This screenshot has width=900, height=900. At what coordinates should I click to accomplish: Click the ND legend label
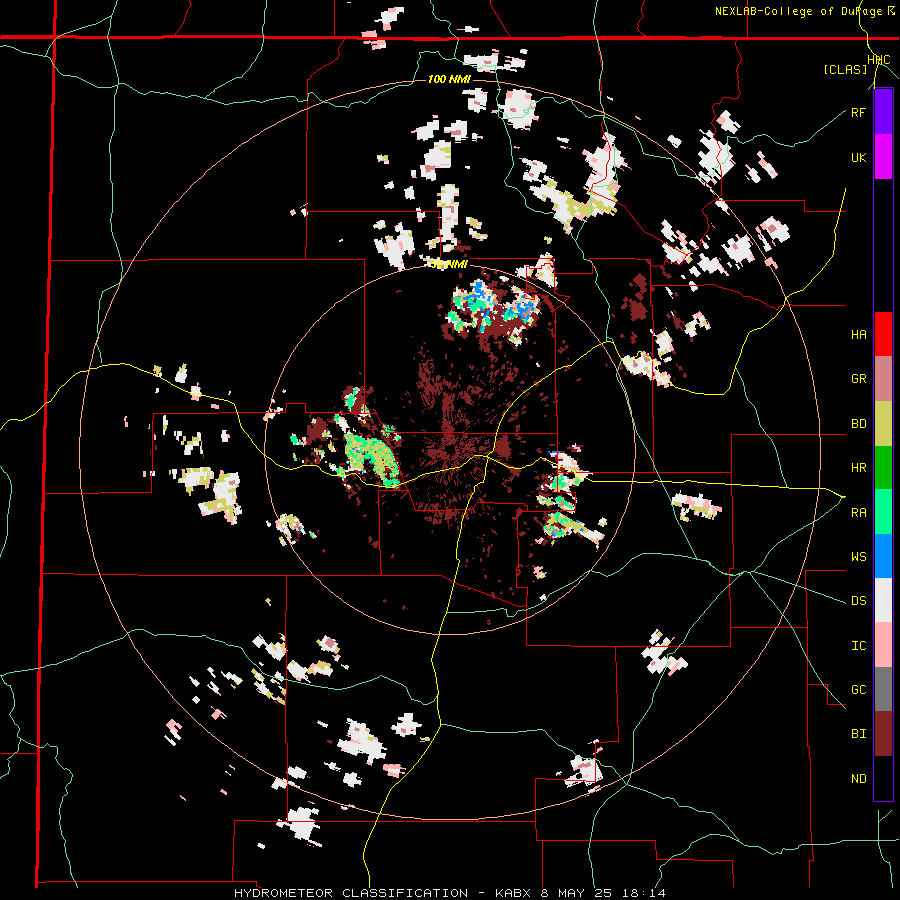coord(858,779)
